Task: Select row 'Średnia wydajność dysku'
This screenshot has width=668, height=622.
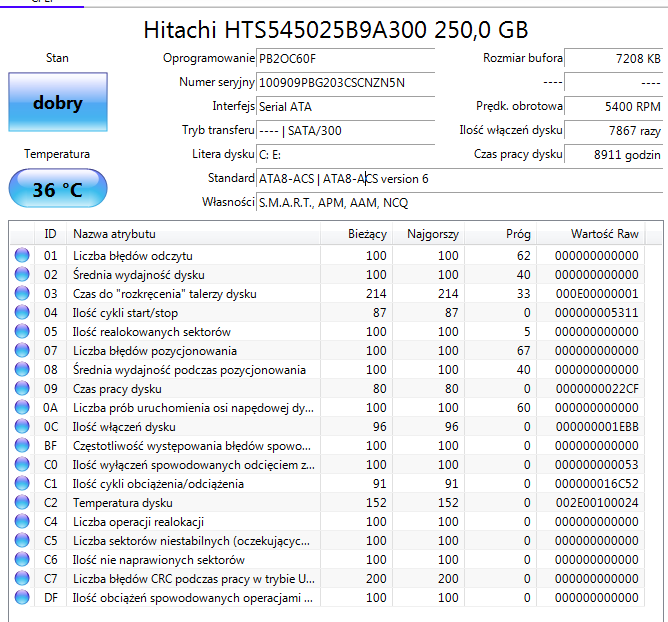Action: [327, 275]
